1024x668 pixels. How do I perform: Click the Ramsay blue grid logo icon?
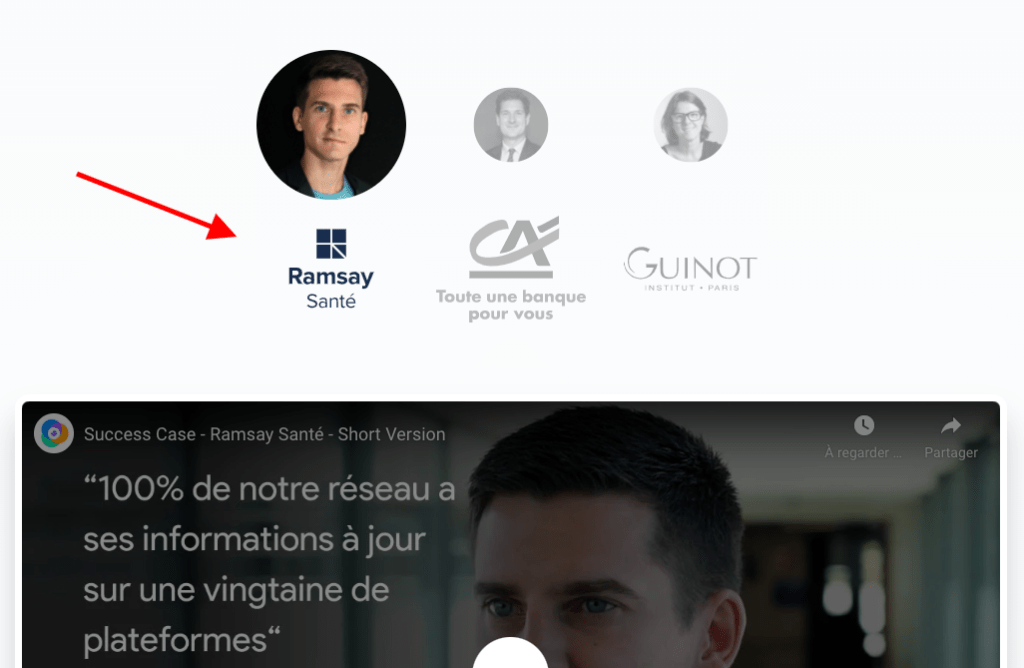click(x=331, y=244)
